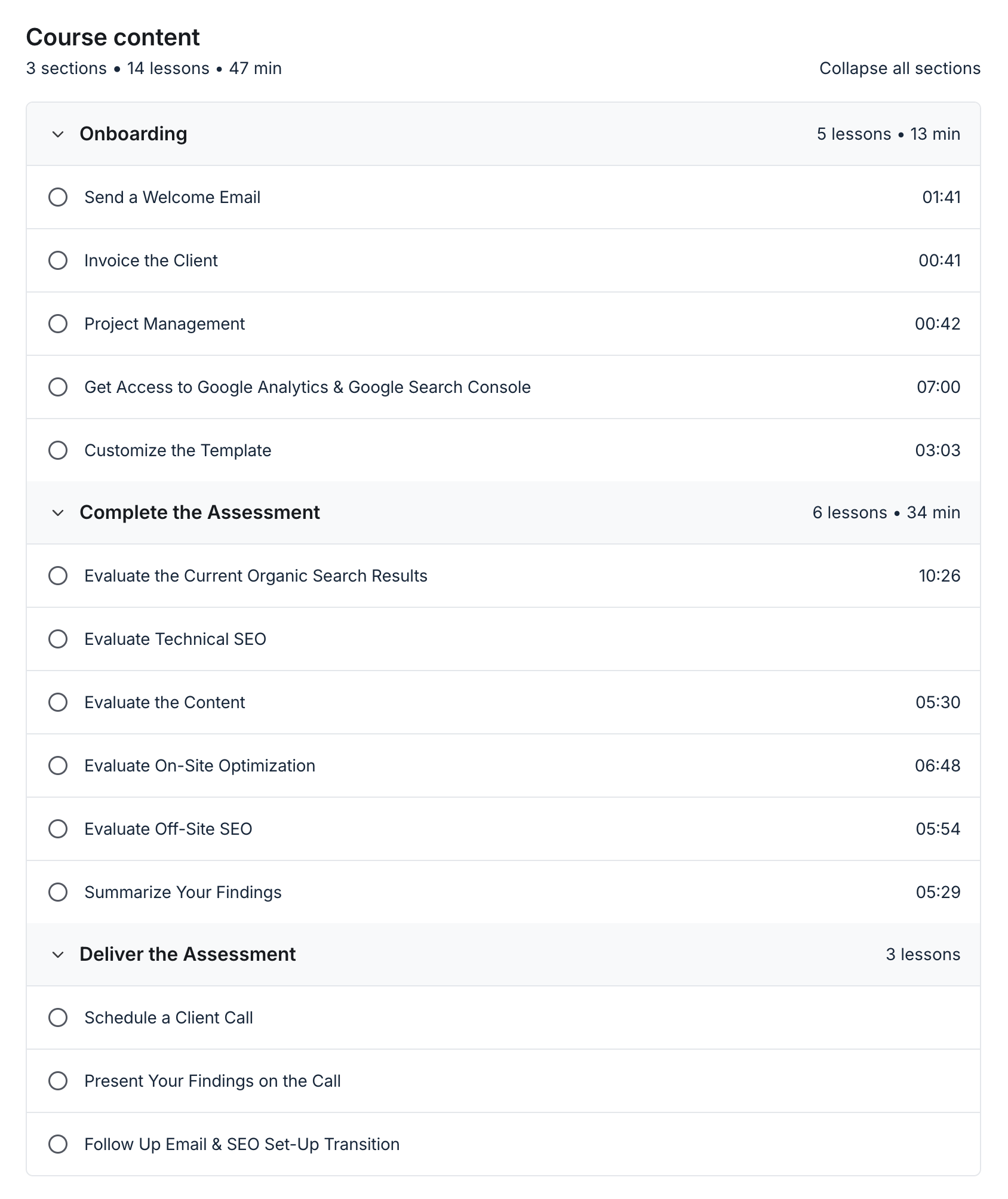This screenshot has height=1199, width=1008.
Task: Mark the Send a Welcome Email lesson complete
Action: 58,197
